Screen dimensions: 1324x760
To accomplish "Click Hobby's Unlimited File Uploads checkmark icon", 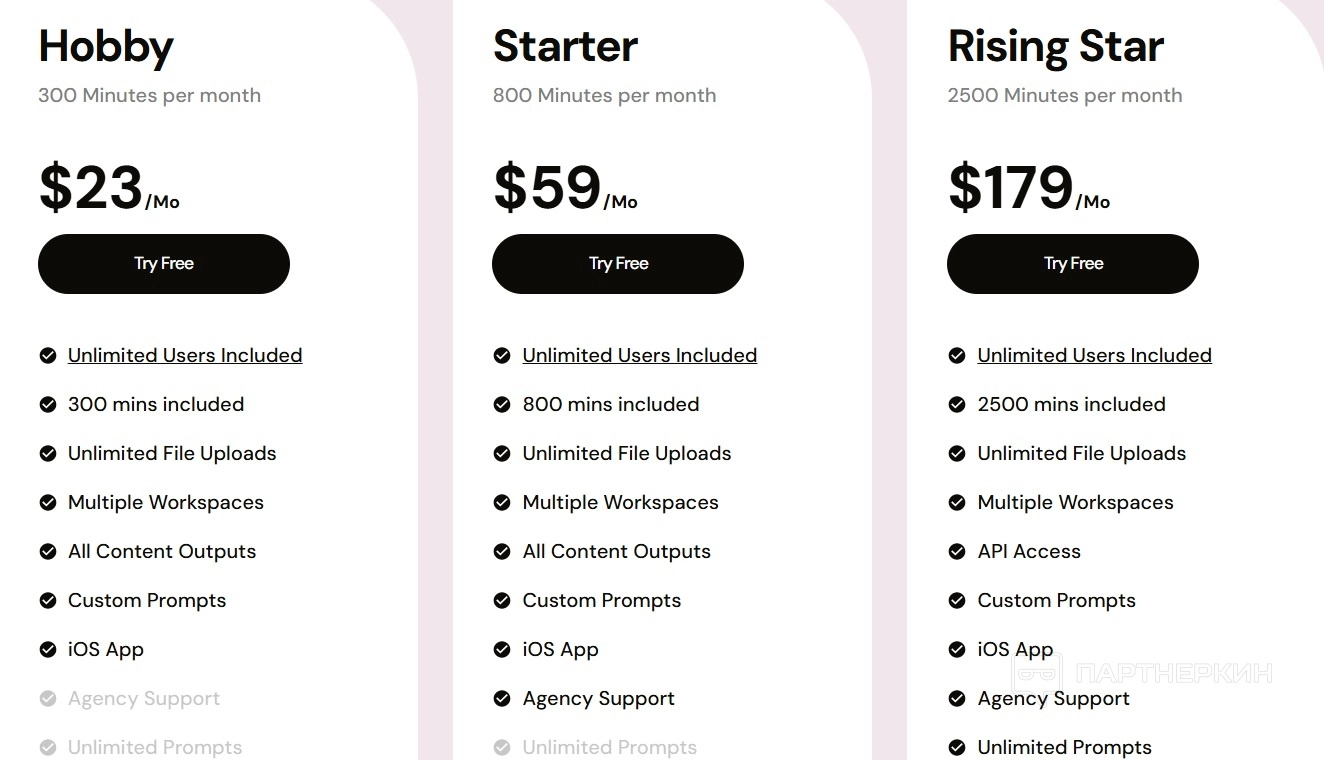I will pos(47,453).
